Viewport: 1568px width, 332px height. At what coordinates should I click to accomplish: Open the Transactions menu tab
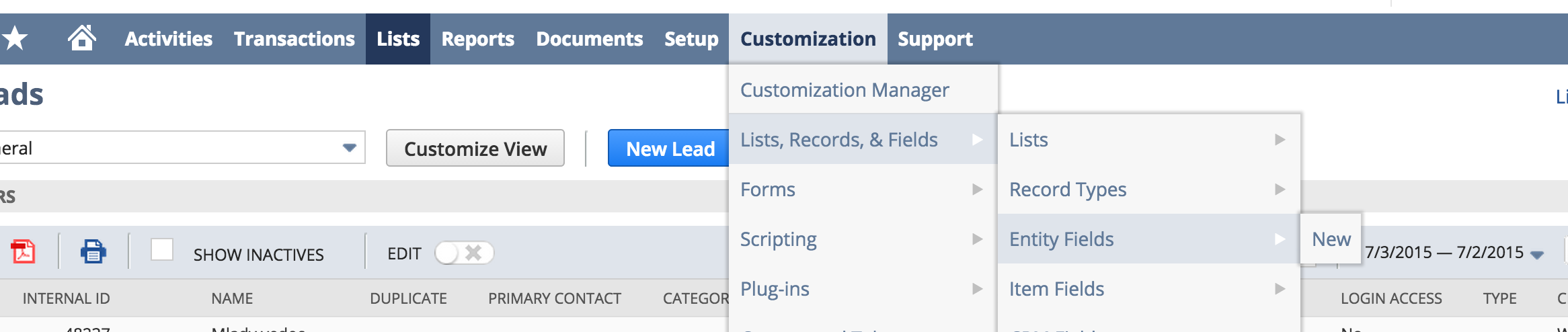(295, 39)
